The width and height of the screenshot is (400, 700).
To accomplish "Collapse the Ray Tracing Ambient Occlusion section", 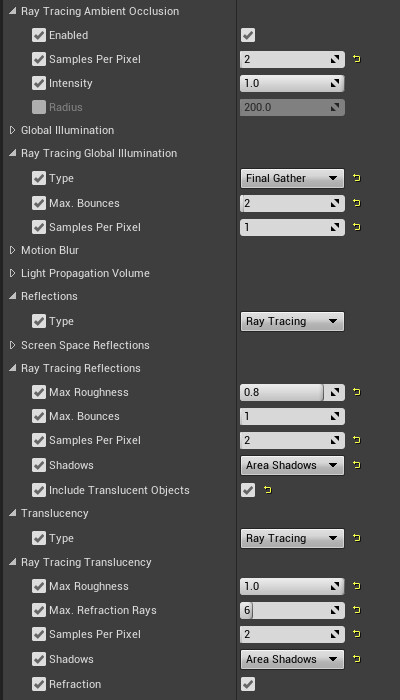I will pyautogui.click(x=12, y=11).
